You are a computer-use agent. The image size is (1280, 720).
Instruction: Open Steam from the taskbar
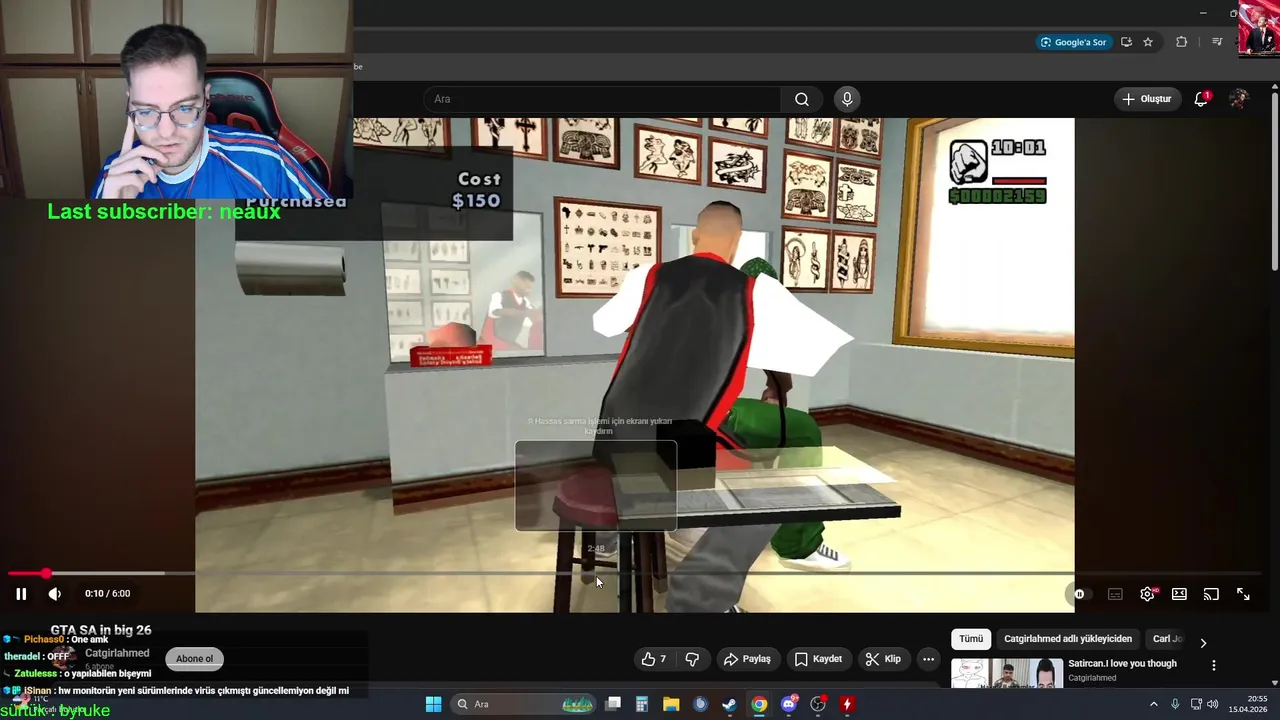(729, 704)
